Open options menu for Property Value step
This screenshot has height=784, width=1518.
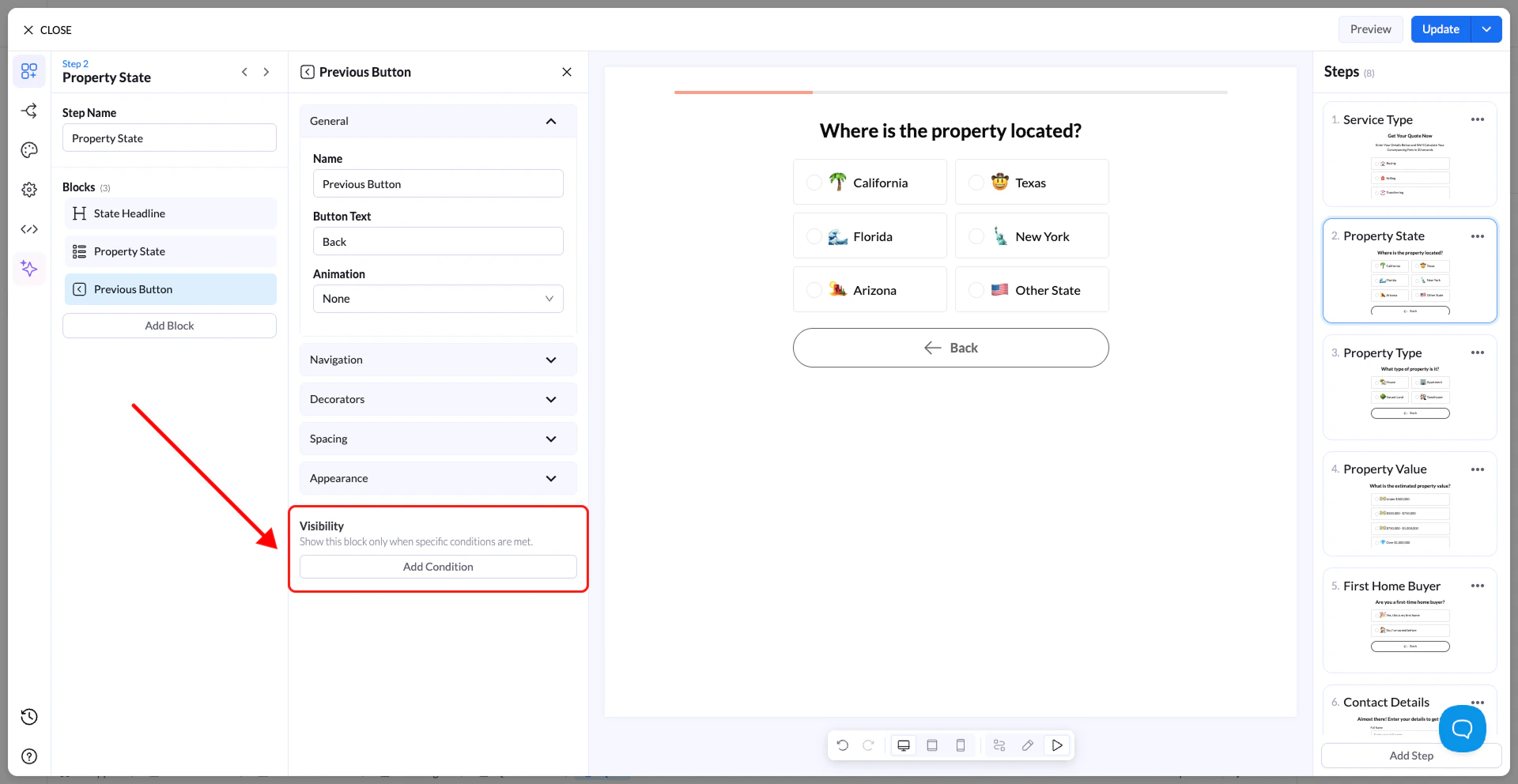point(1478,469)
